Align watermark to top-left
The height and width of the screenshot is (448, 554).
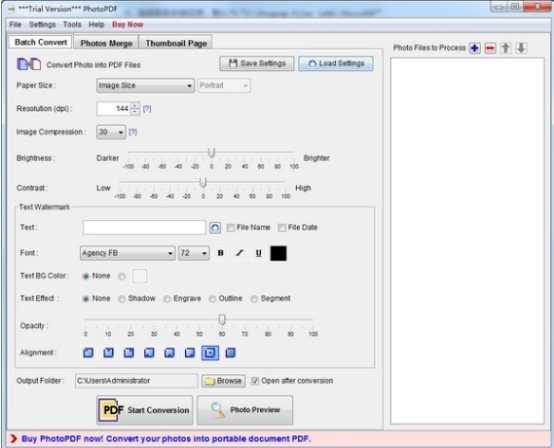point(88,353)
